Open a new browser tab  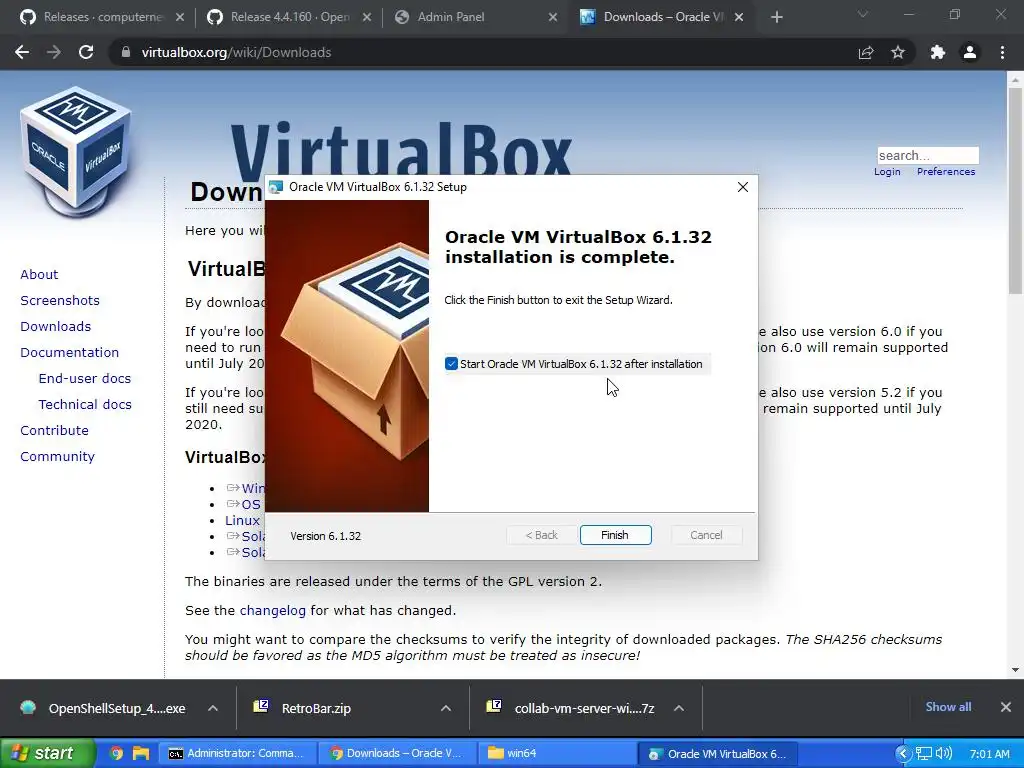coord(776,17)
